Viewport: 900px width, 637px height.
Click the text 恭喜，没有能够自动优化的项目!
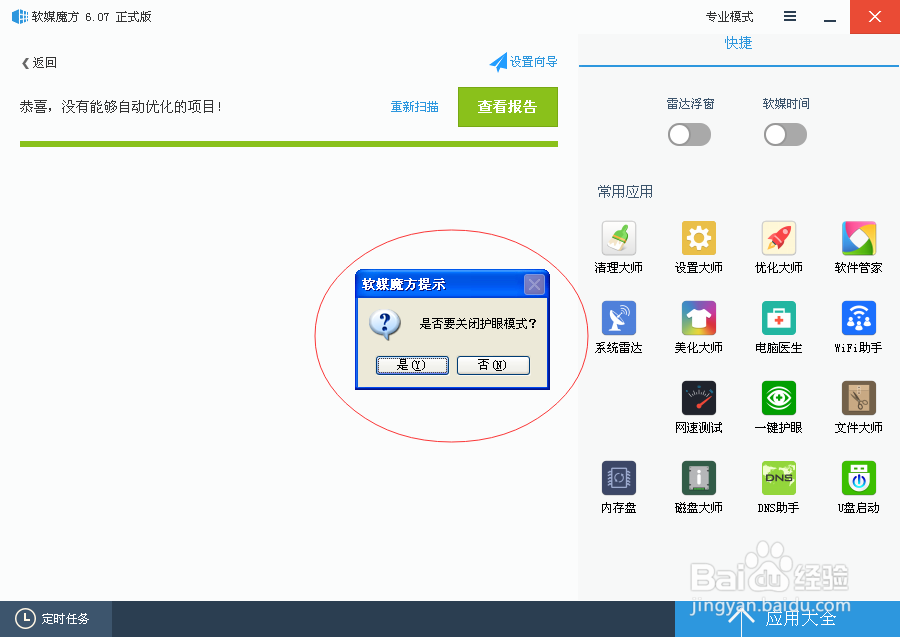pos(121,107)
